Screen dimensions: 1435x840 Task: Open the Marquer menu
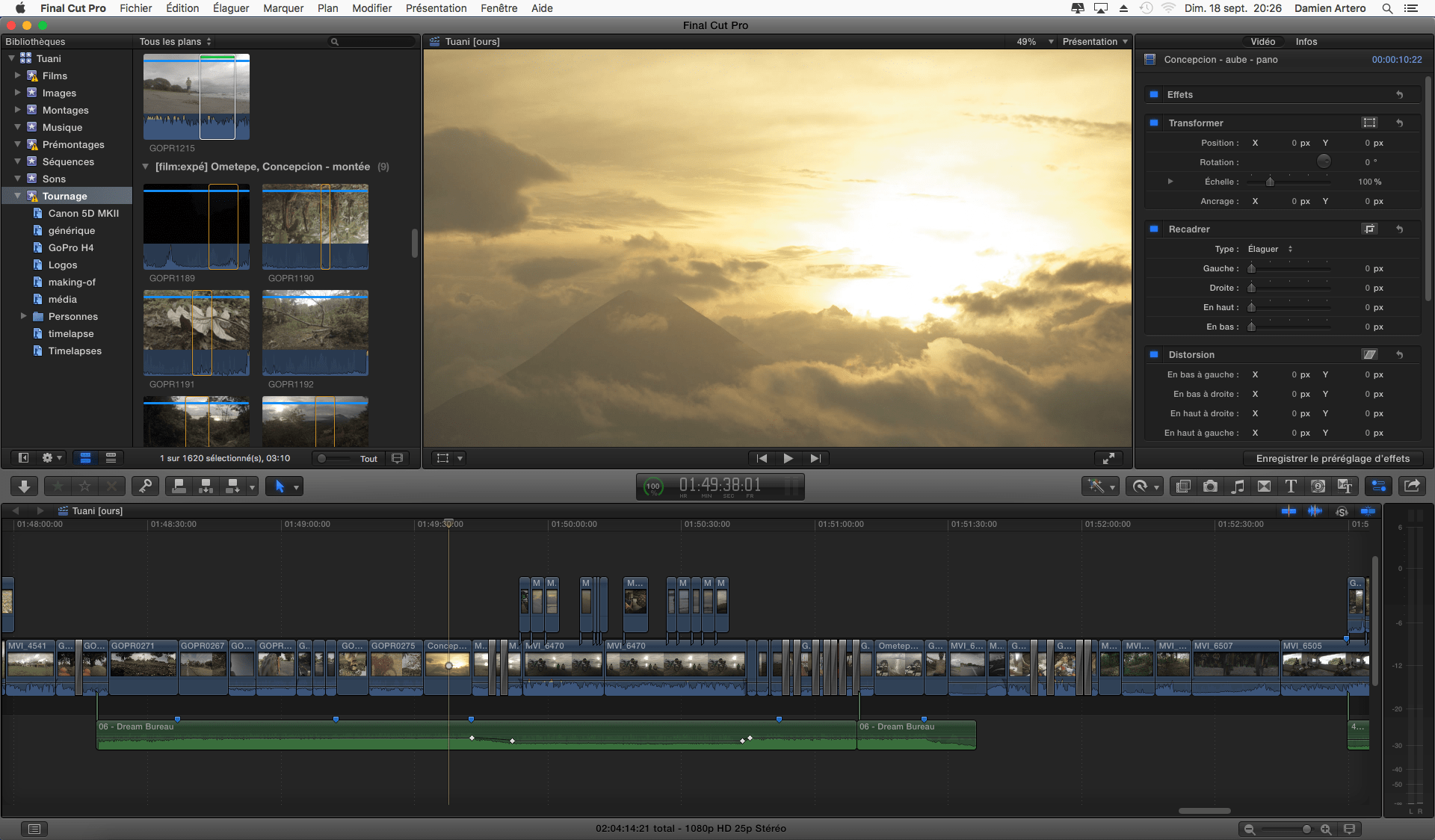point(283,8)
